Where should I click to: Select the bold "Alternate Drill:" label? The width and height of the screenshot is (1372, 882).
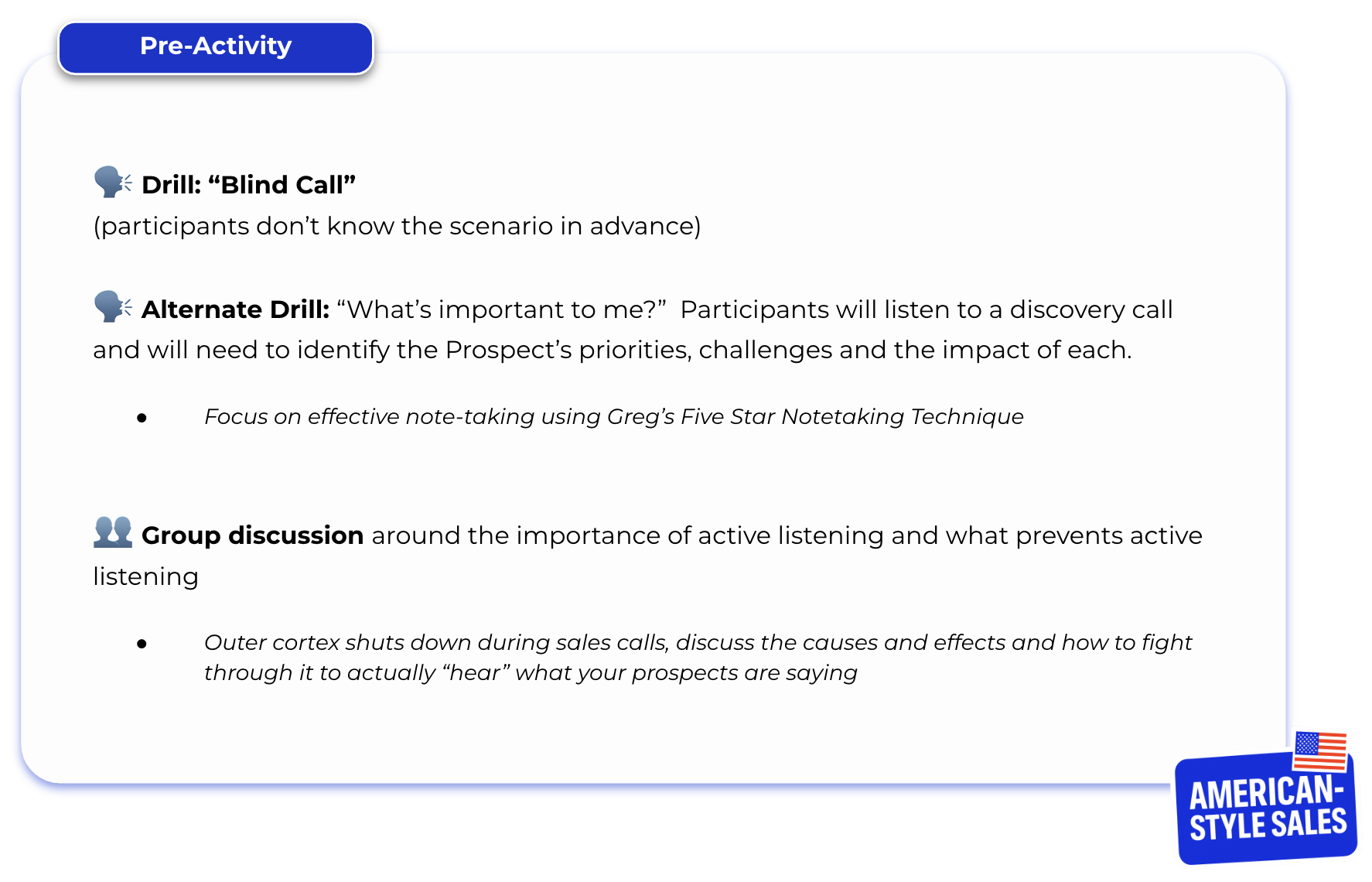[236, 309]
